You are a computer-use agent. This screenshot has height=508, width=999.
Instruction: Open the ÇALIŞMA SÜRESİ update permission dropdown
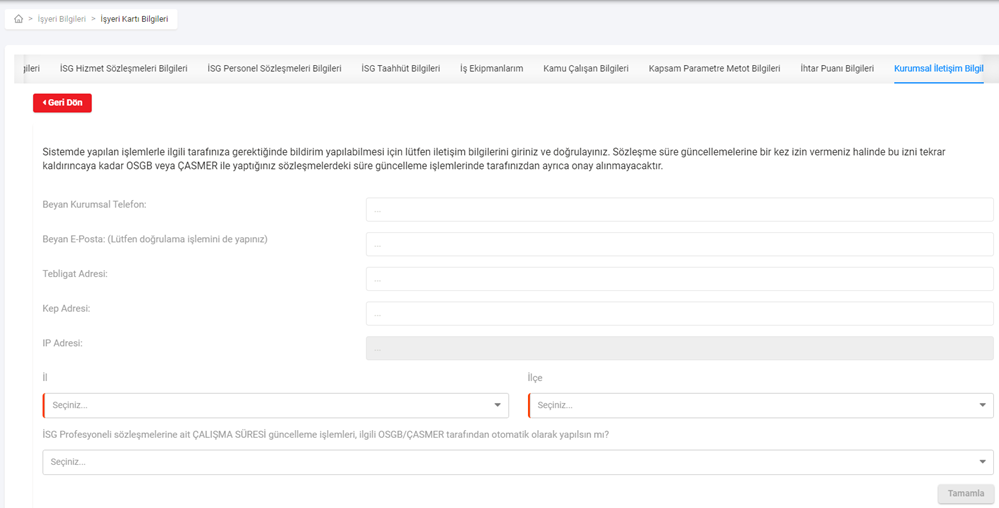(x=517, y=462)
